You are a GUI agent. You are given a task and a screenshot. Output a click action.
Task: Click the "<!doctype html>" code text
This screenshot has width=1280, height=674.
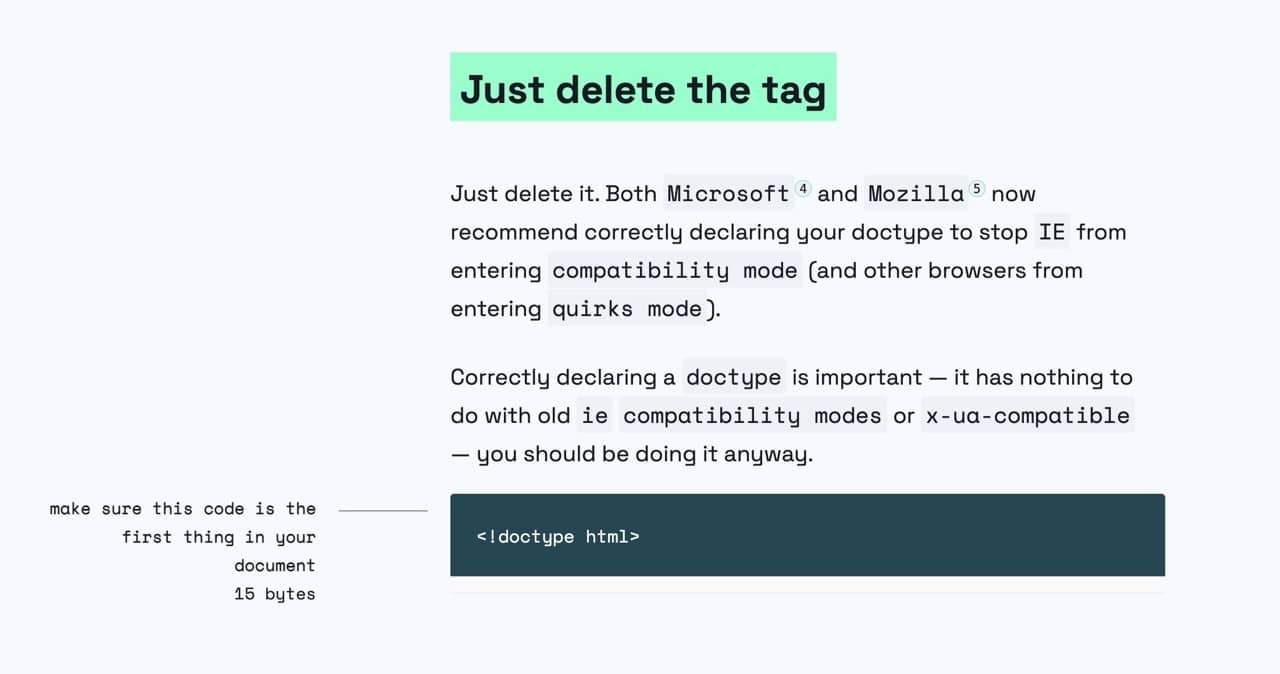[558, 537]
